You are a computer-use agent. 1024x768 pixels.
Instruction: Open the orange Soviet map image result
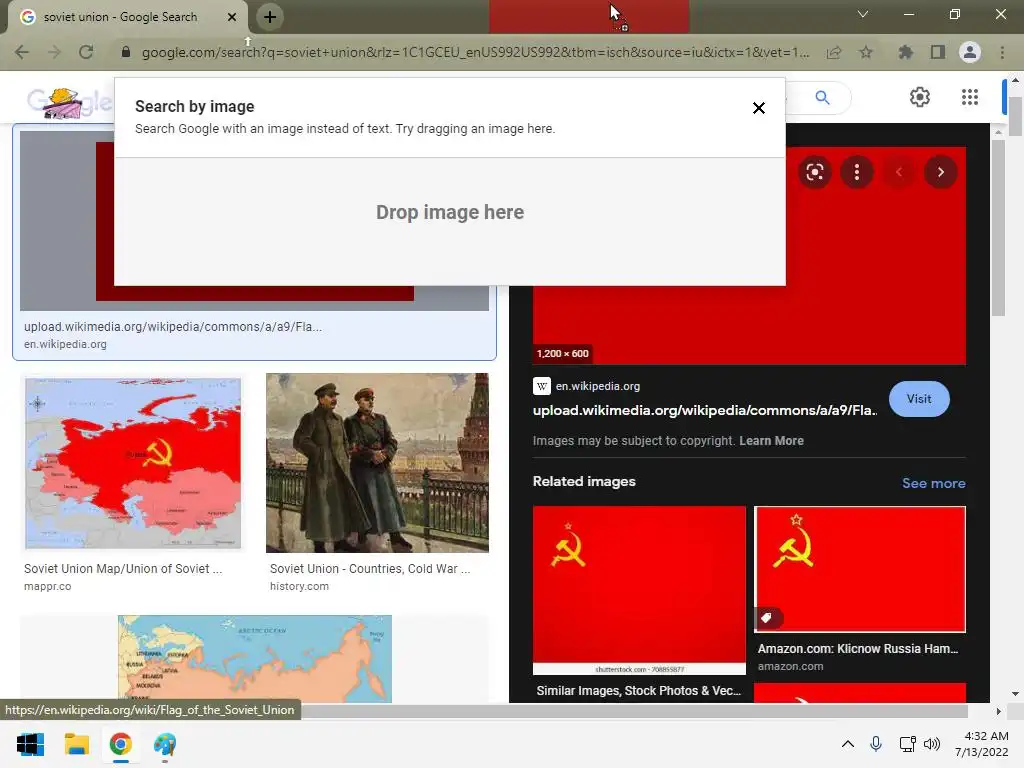255,658
